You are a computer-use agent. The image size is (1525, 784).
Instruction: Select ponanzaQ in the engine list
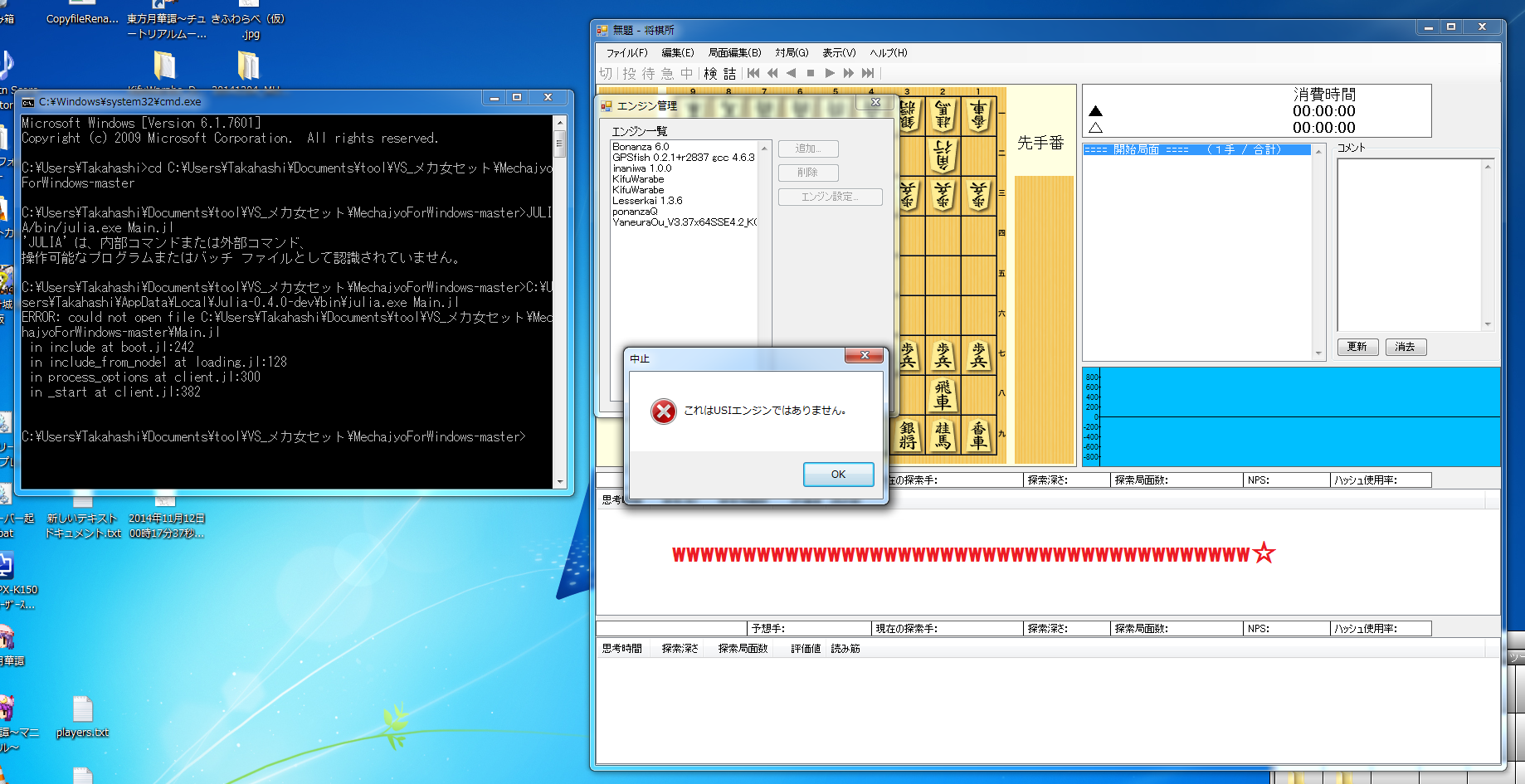[635, 212]
